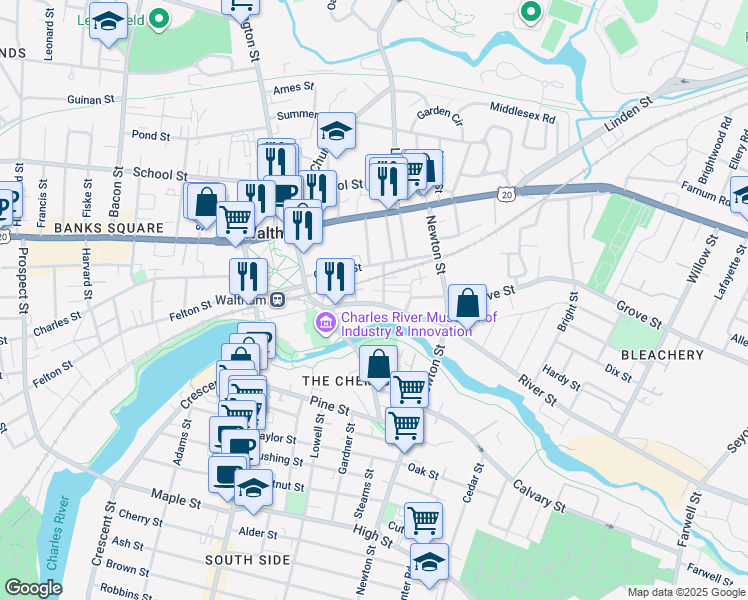Click the Grove St label near Bleachery

639,315
